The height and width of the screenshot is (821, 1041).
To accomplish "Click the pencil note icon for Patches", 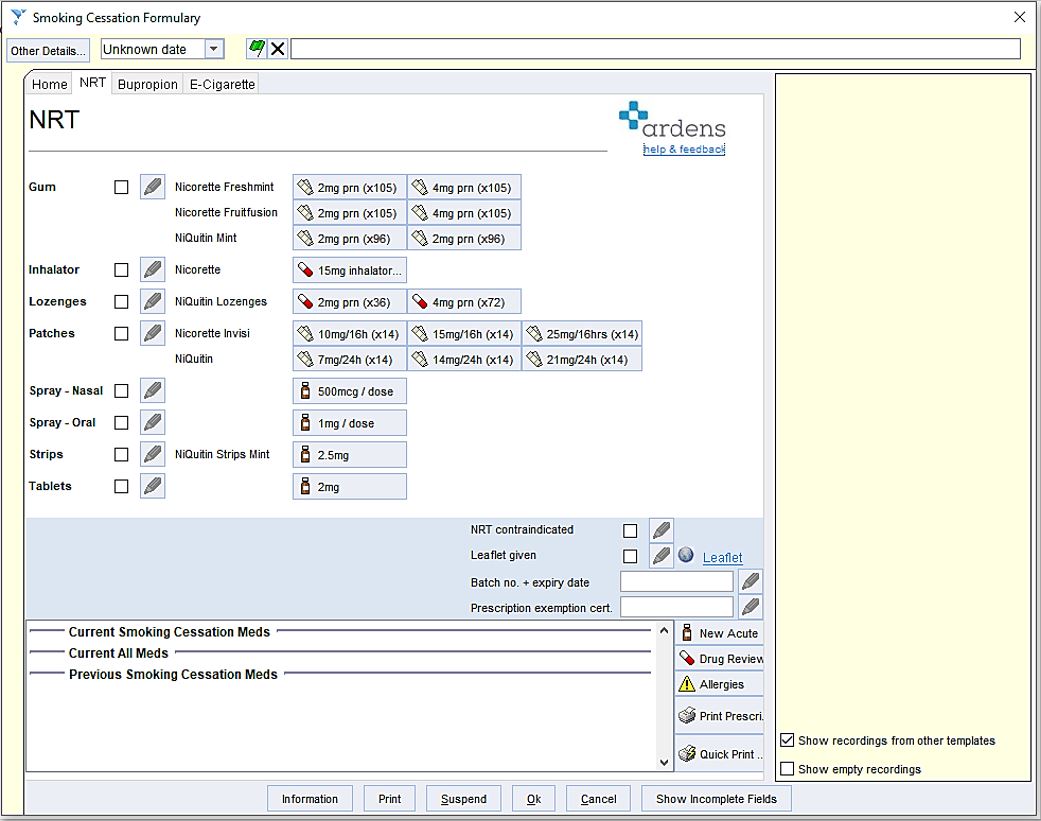I will [x=153, y=334].
